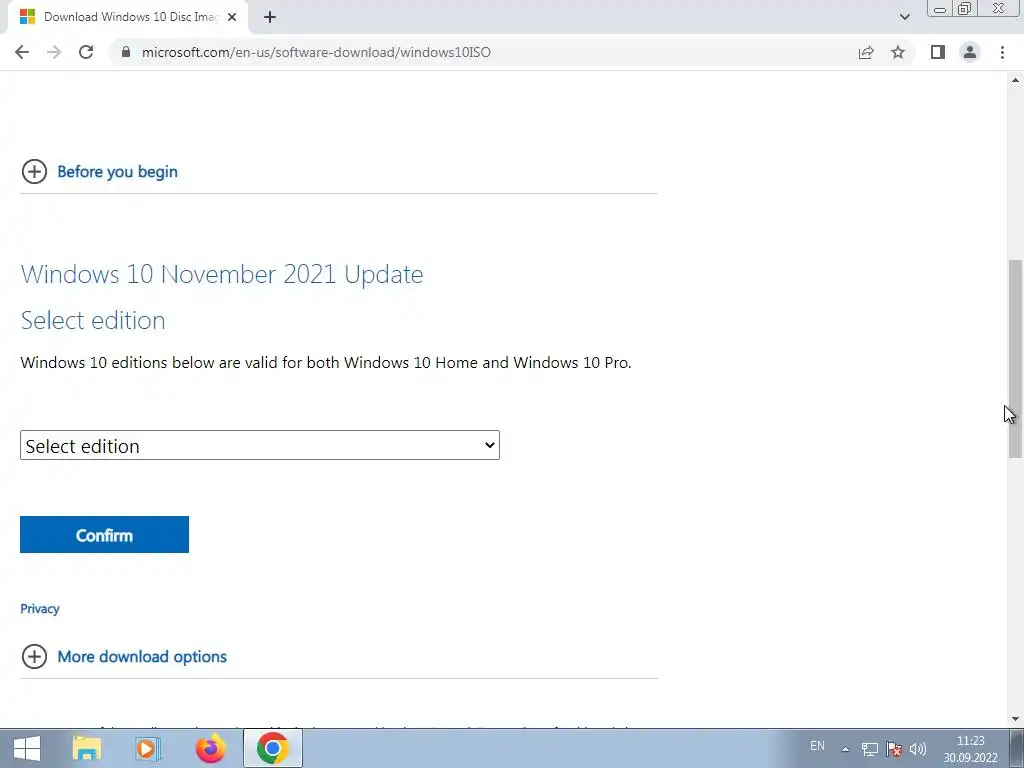Bookmark this page with star icon
Viewport: 1024px width, 768px height.
(x=898, y=52)
